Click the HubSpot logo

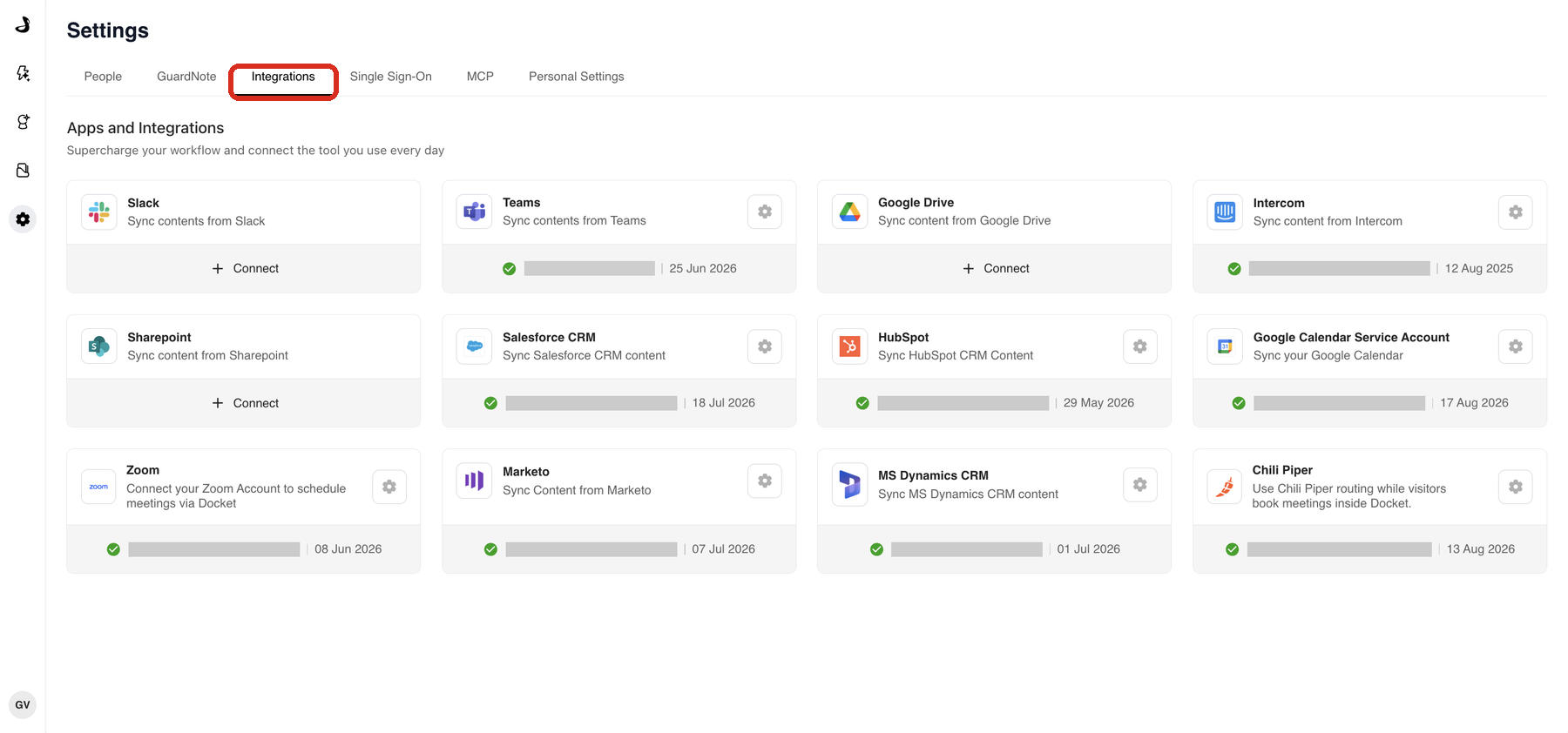(x=850, y=346)
